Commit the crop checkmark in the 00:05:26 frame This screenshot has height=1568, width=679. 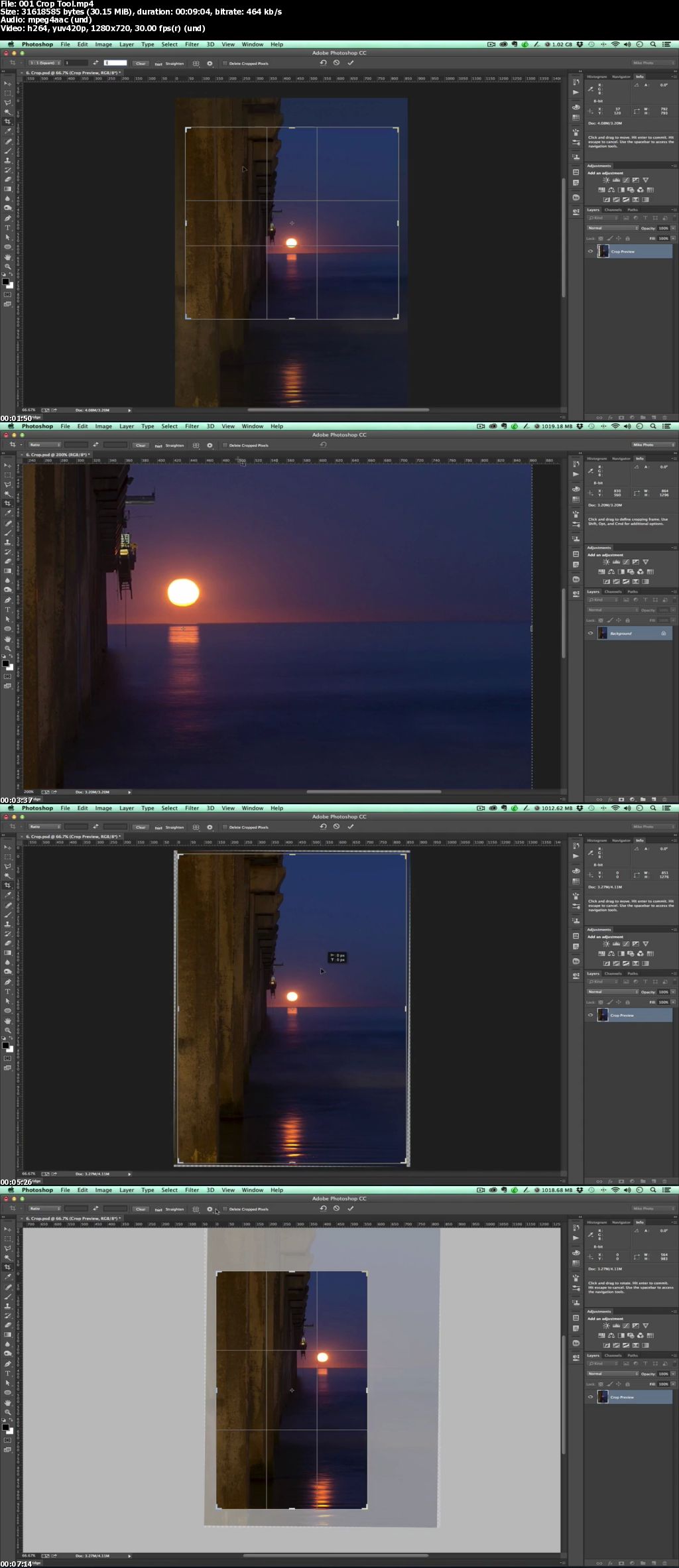coord(350,827)
